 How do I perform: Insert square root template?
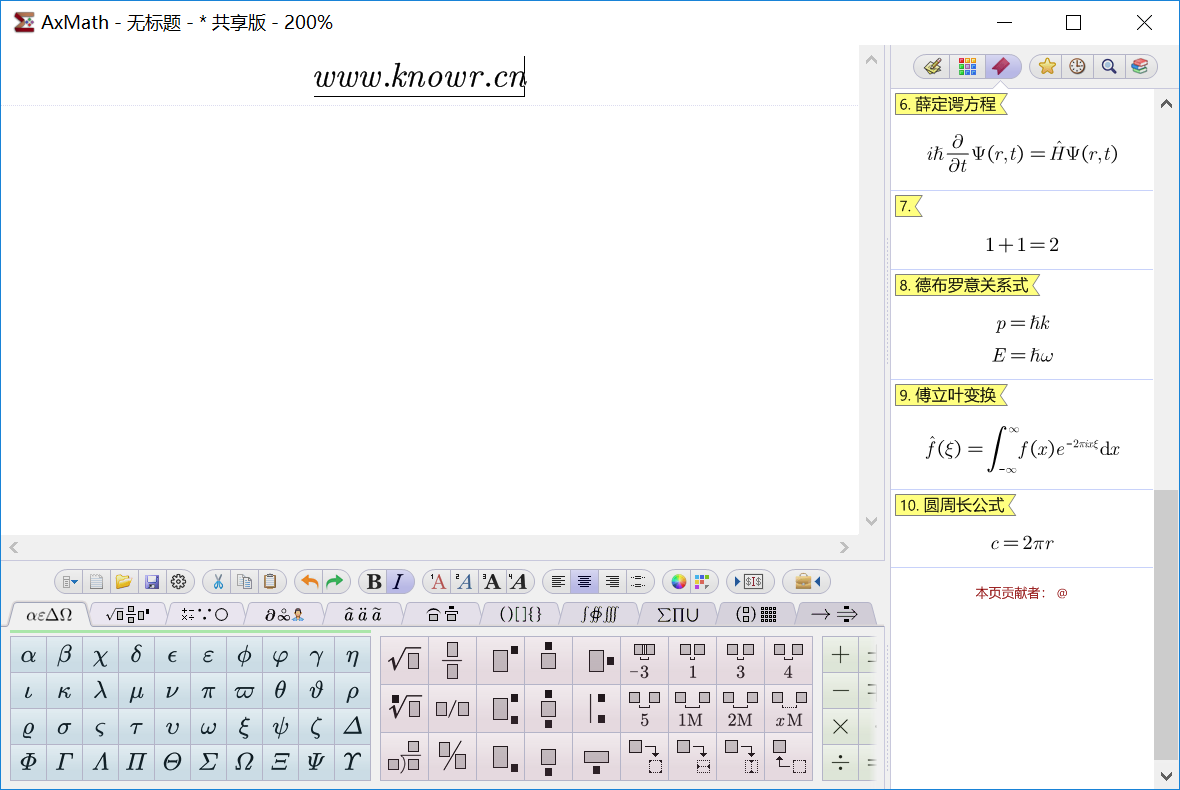pyautogui.click(x=404, y=660)
